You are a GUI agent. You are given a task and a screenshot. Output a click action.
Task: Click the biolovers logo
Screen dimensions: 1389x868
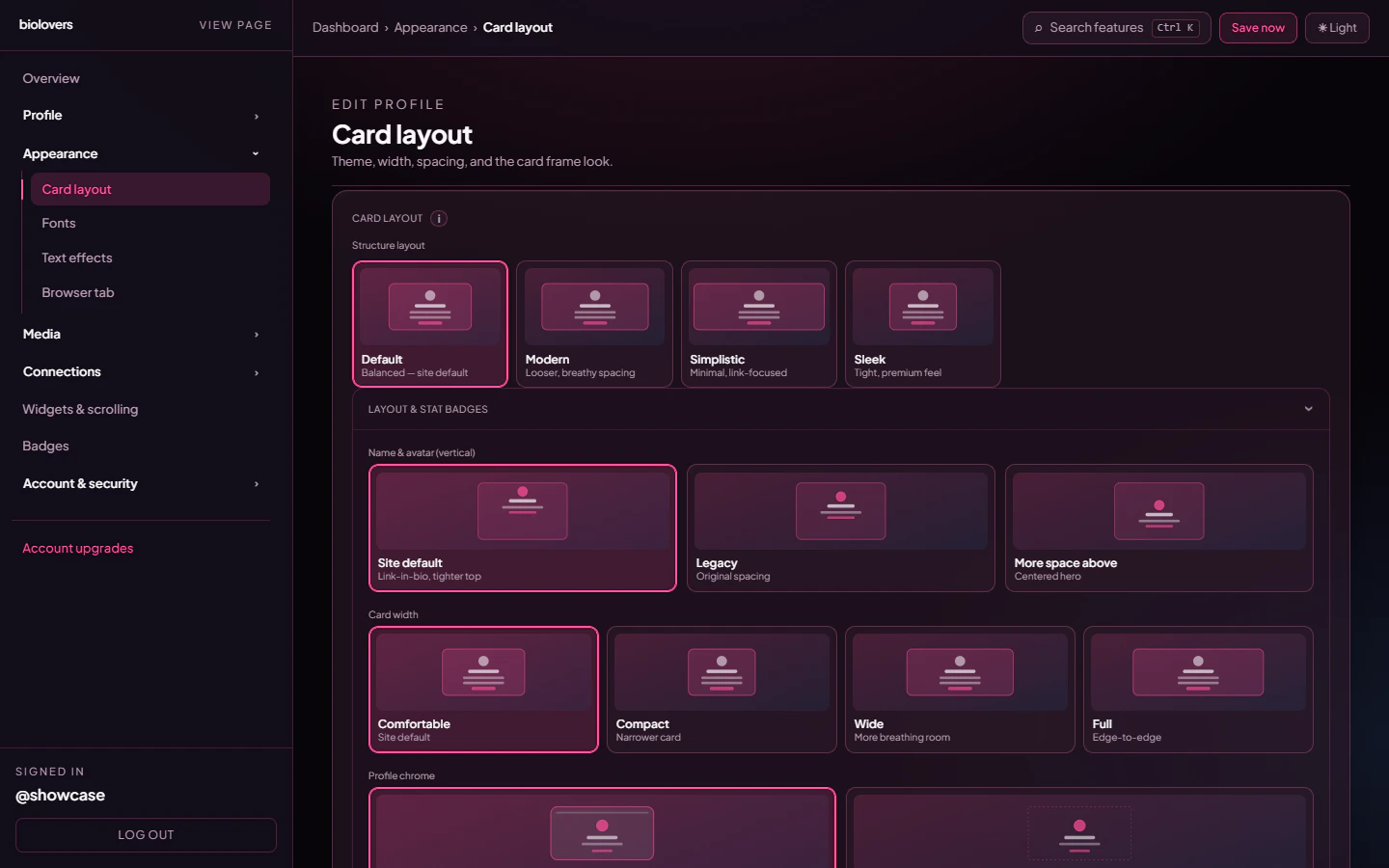(45, 25)
